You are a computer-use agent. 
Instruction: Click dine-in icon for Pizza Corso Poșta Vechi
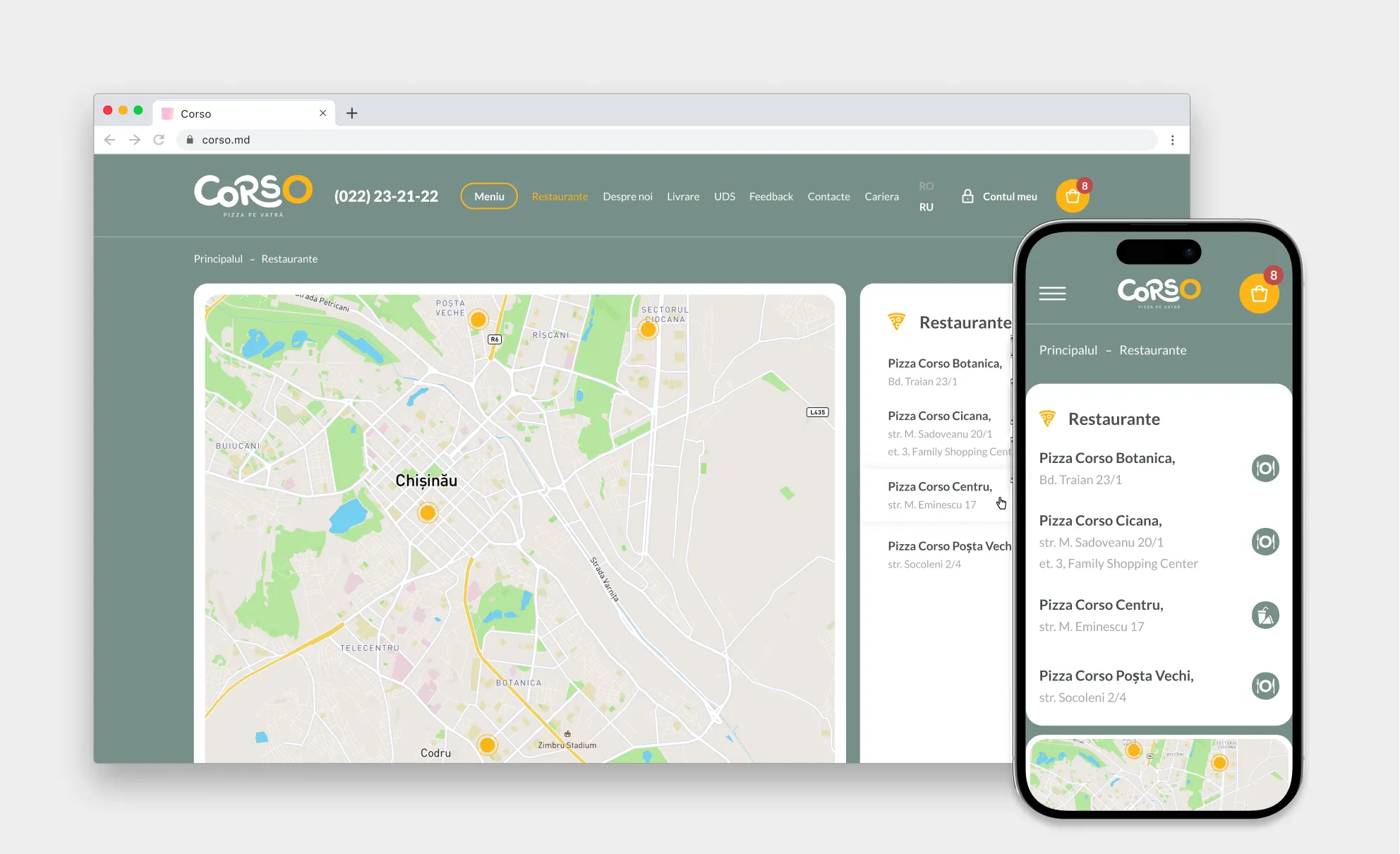(x=1265, y=686)
